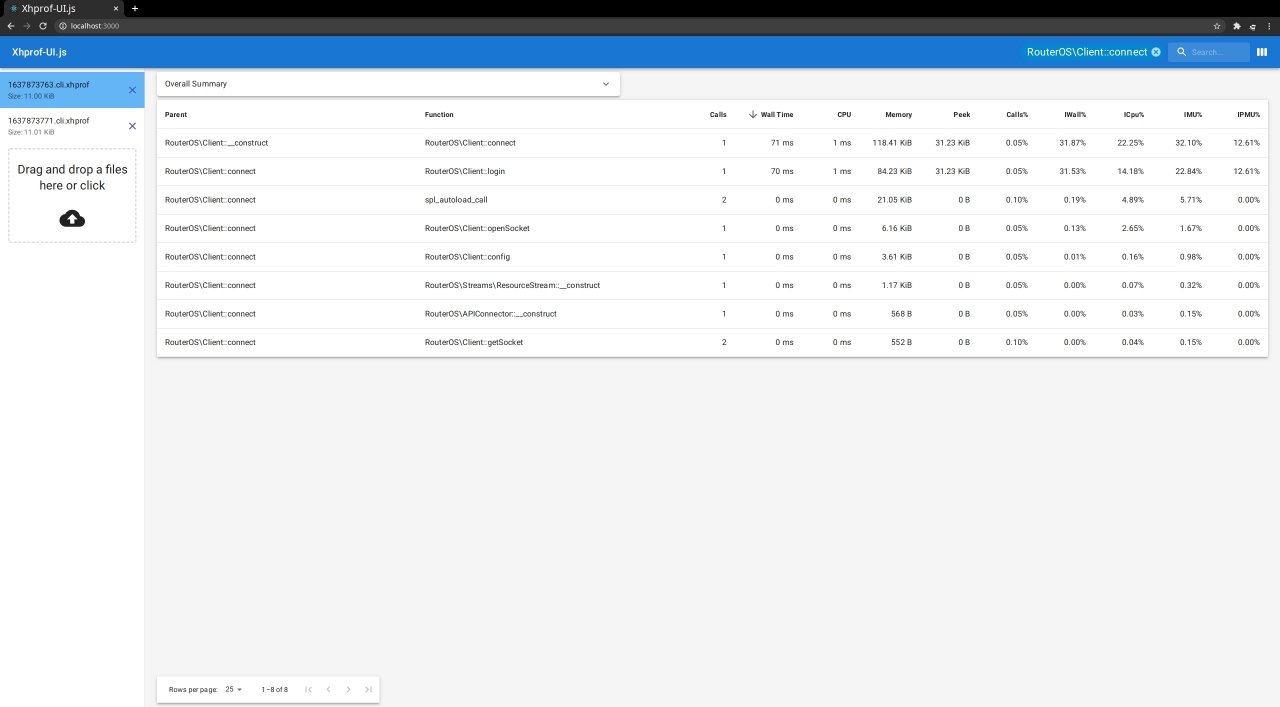Image resolution: width=1280 pixels, height=707 pixels.
Task: Open a new browser tab
Action: [135, 8]
